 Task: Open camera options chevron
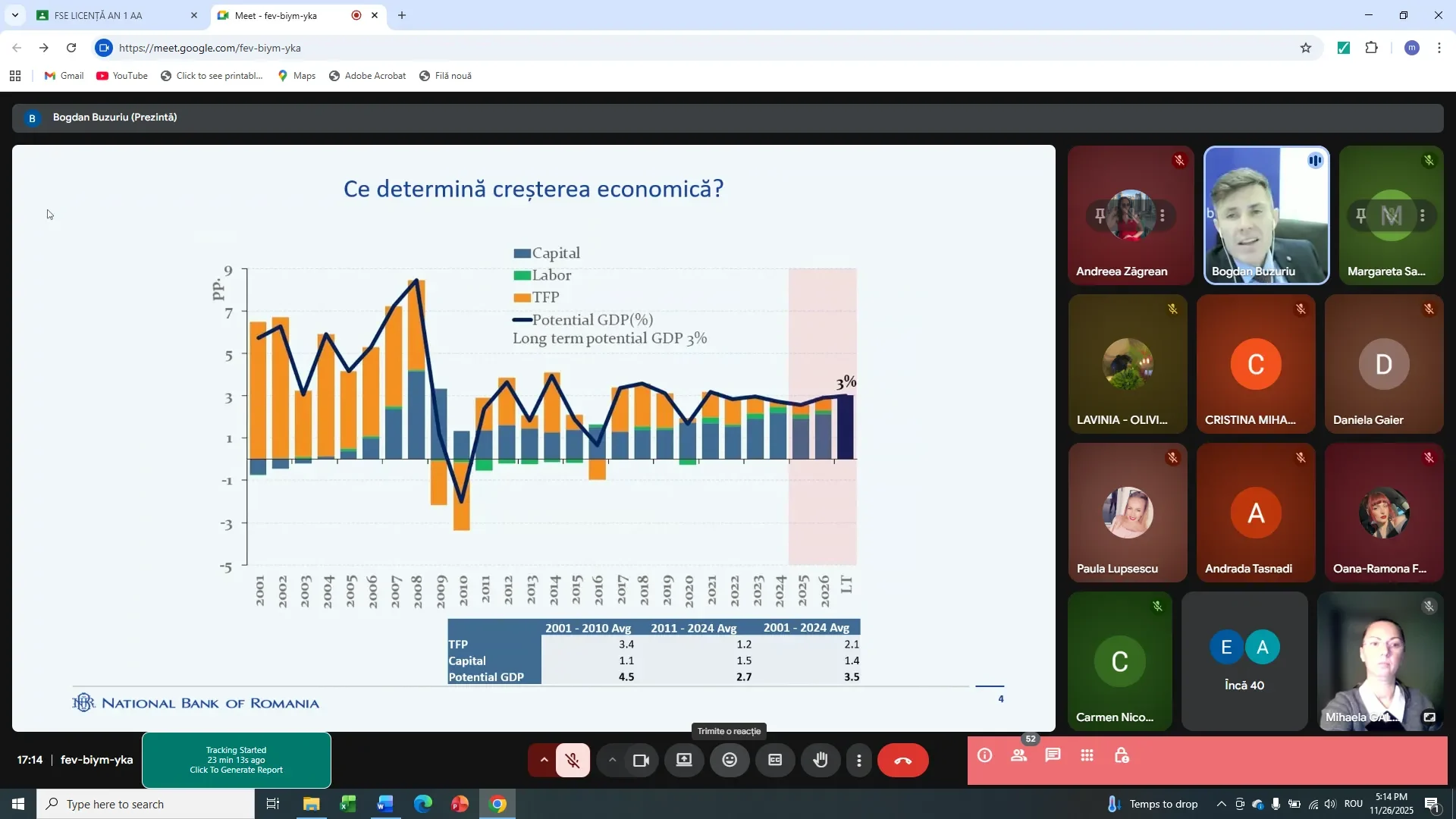[x=612, y=760]
